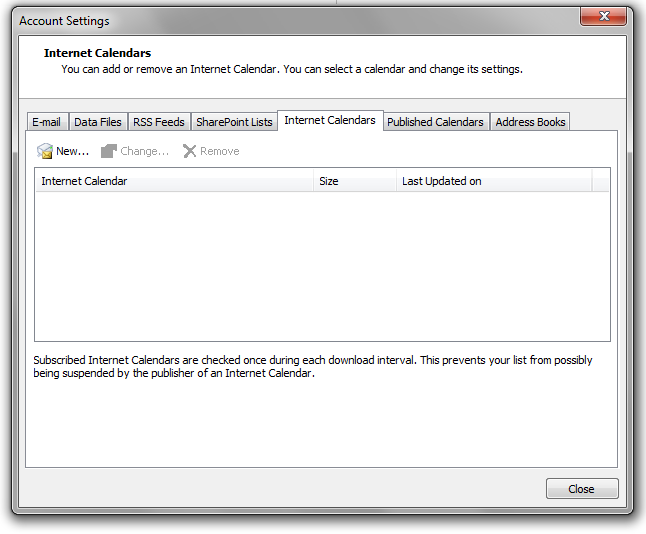The height and width of the screenshot is (534, 646).
Task: Select the Internet Calendars tab
Action: click(330, 120)
